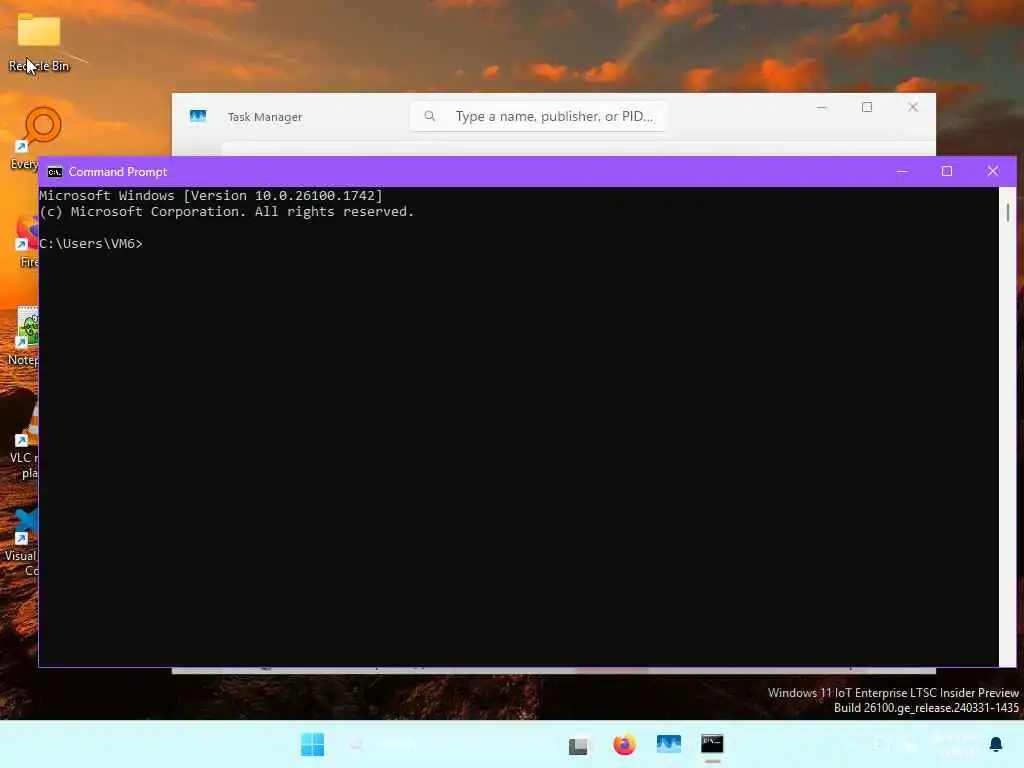Maximize the Task Manager window
The height and width of the screenshot is (768, 1024).
coord(867,107)
